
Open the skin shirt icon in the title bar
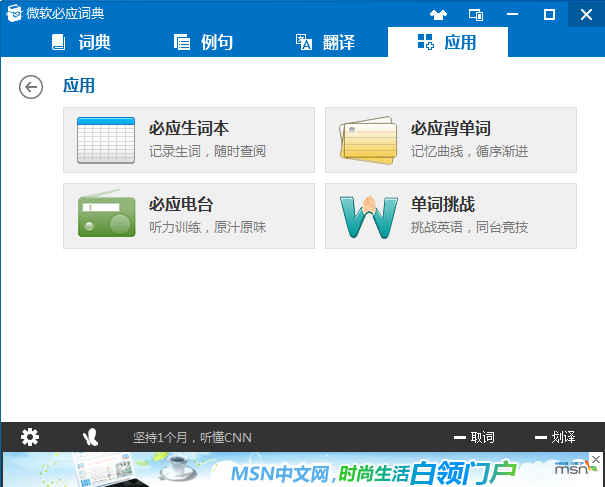pos(438,15)
